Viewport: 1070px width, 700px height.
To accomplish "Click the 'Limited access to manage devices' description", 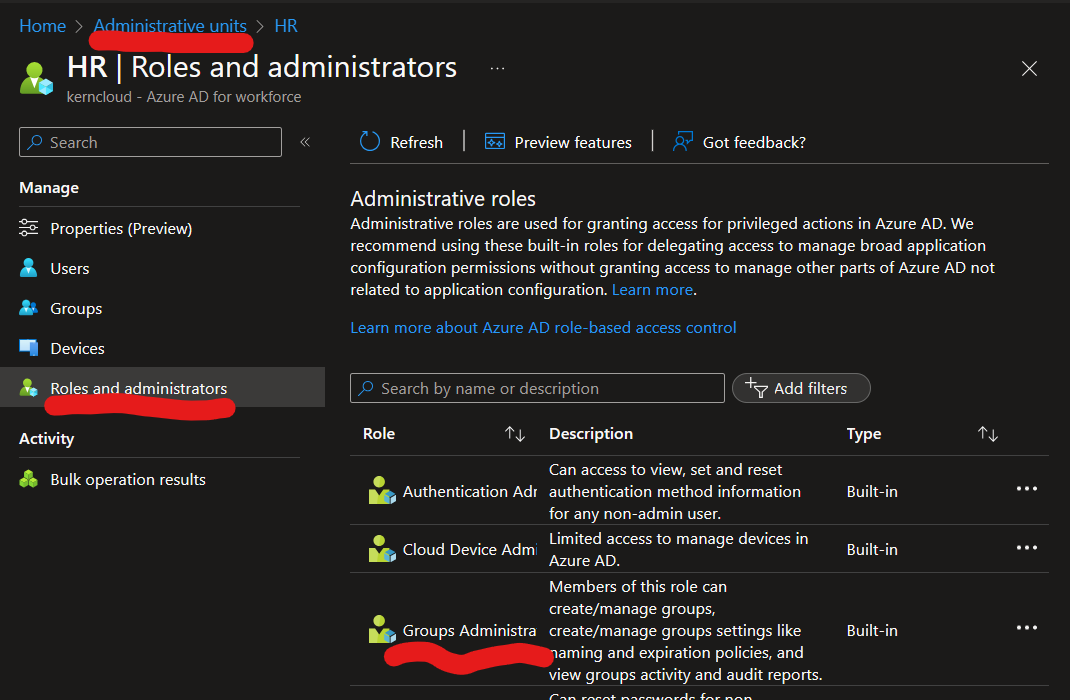I will (678, 549).
